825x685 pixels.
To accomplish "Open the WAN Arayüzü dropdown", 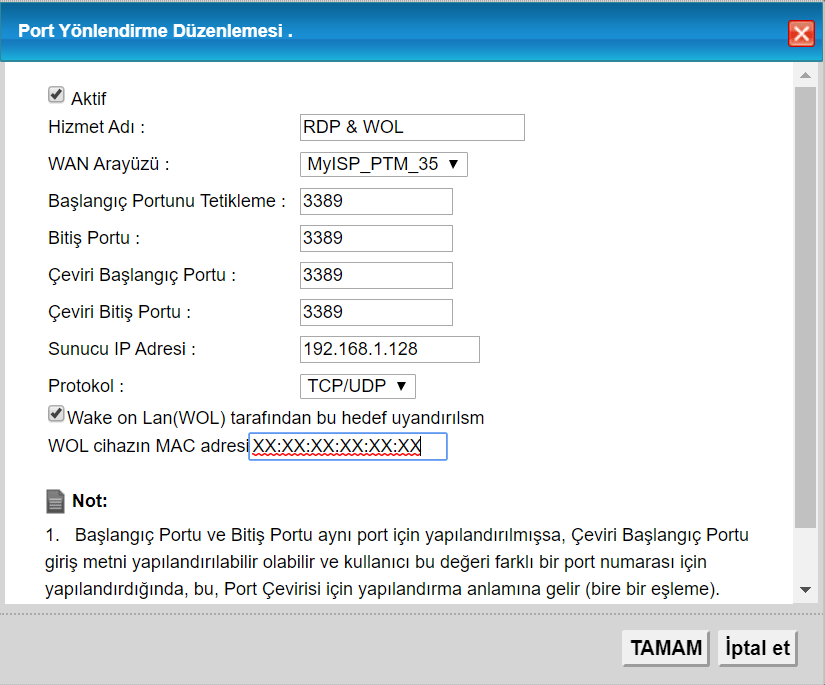I will click(x=383, y=164).
